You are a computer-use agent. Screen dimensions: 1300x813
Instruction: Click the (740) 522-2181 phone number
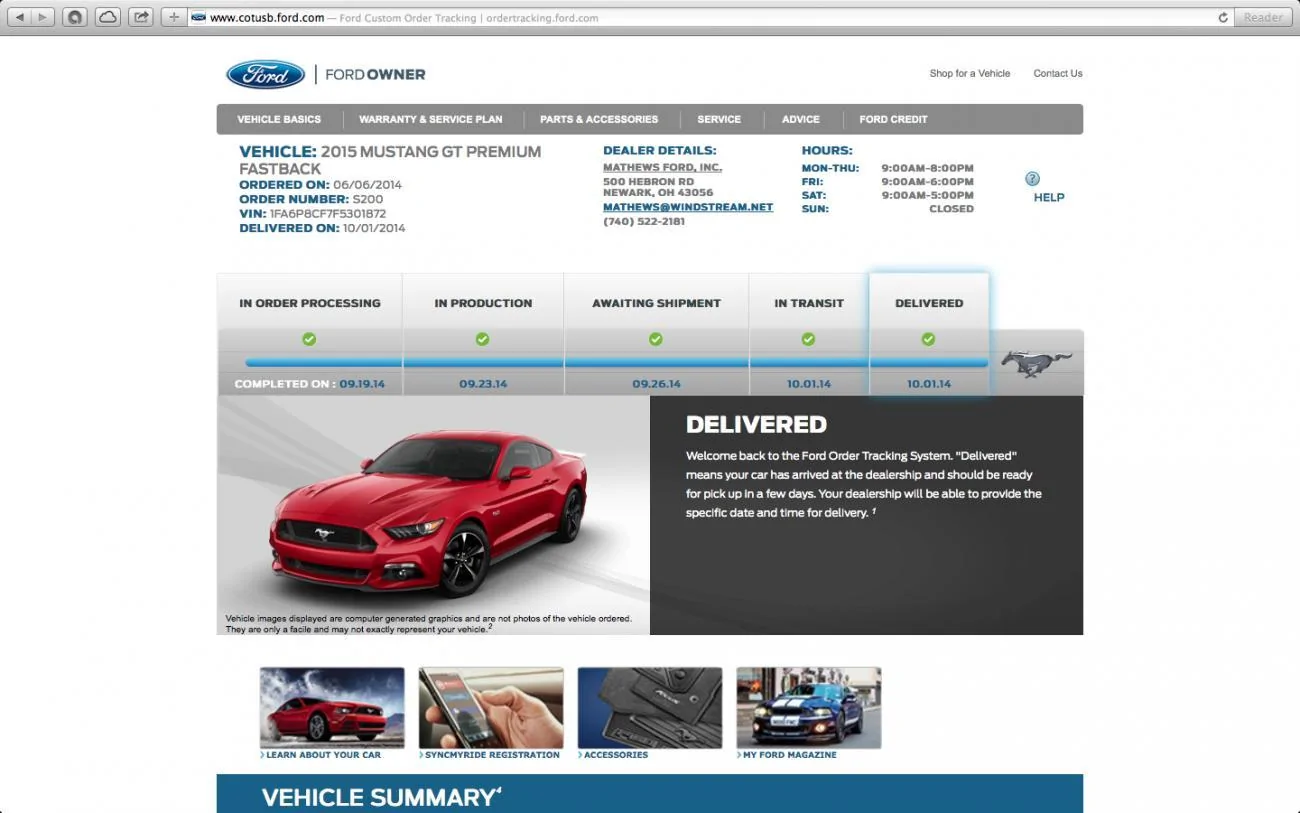pos(644,221)
